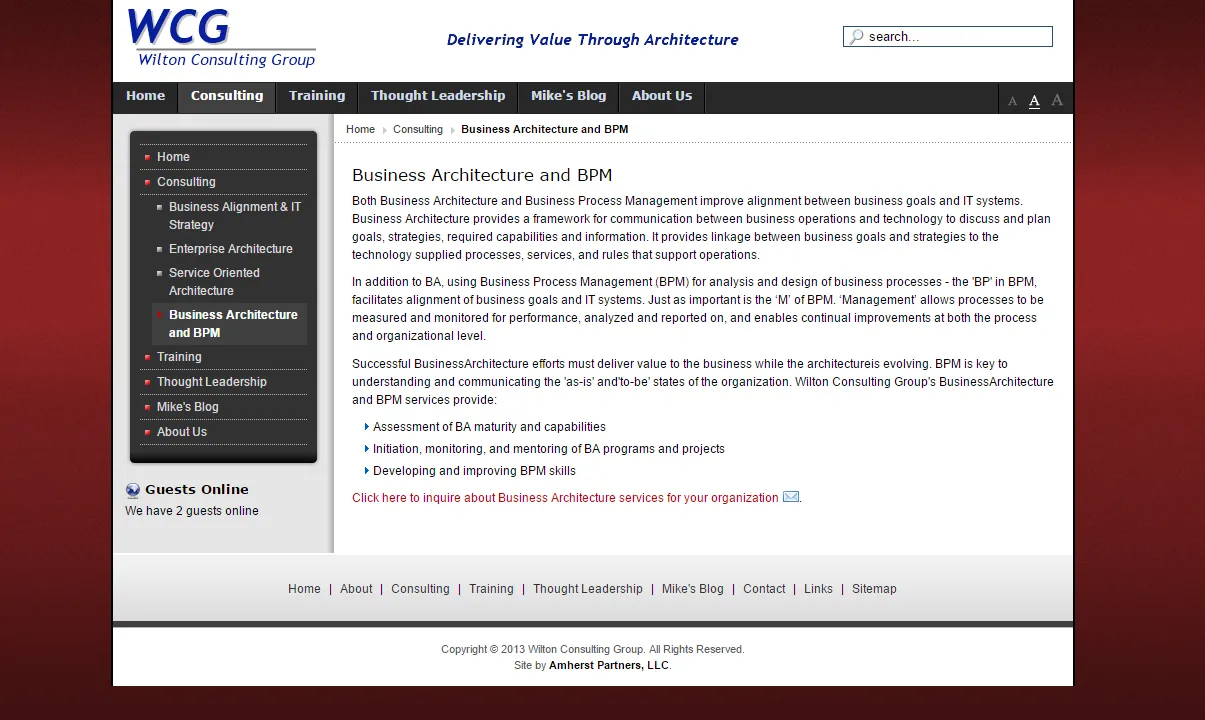Open Enterprise Architecture in the sidebar
The height and width of the screenshot is (720, 1205).
tap(229, 249)
